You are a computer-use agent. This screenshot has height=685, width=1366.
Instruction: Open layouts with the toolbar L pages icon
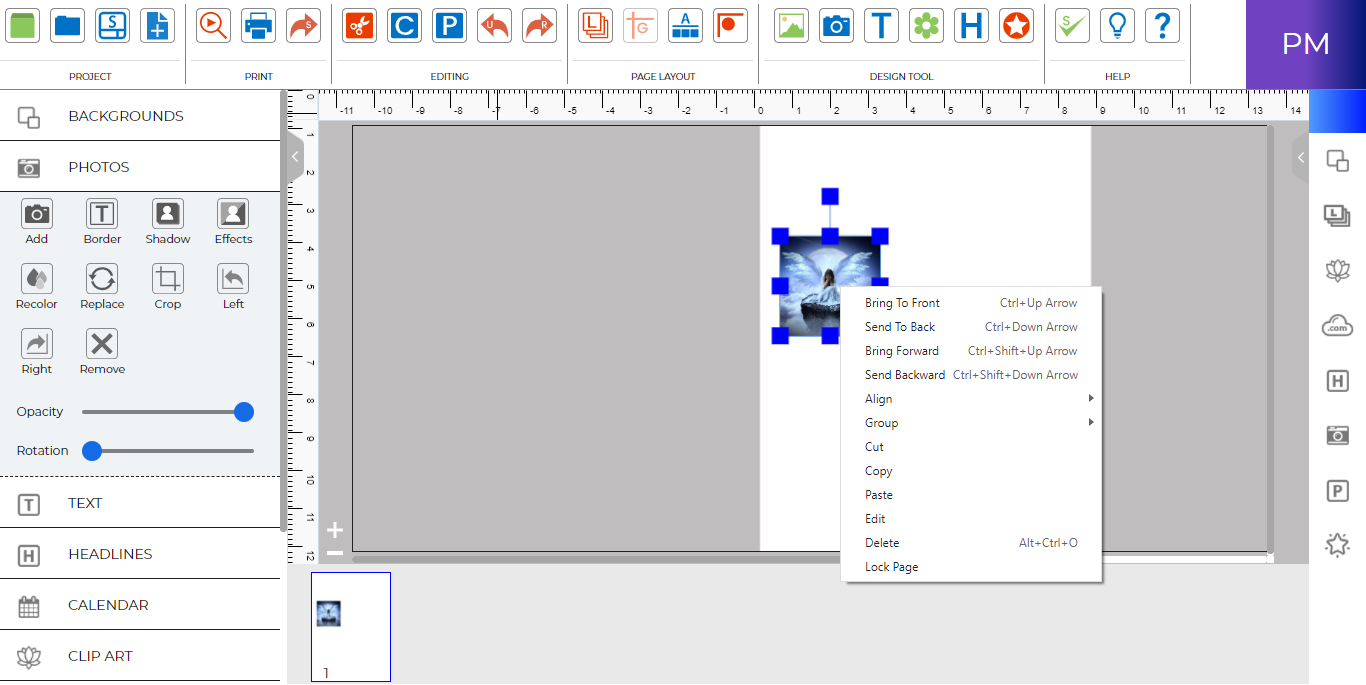pos(595,25)
